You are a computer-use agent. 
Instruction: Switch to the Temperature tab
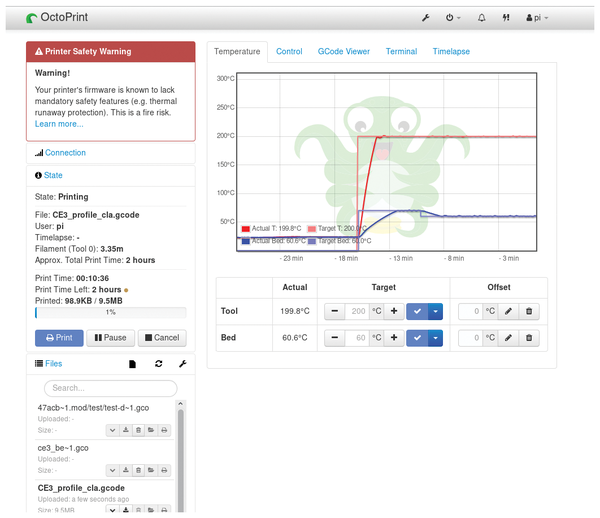237,51
